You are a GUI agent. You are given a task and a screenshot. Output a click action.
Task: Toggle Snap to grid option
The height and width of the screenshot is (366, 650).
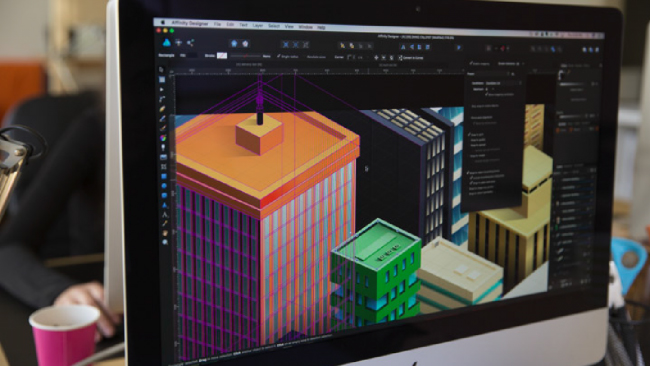[476, 134]
